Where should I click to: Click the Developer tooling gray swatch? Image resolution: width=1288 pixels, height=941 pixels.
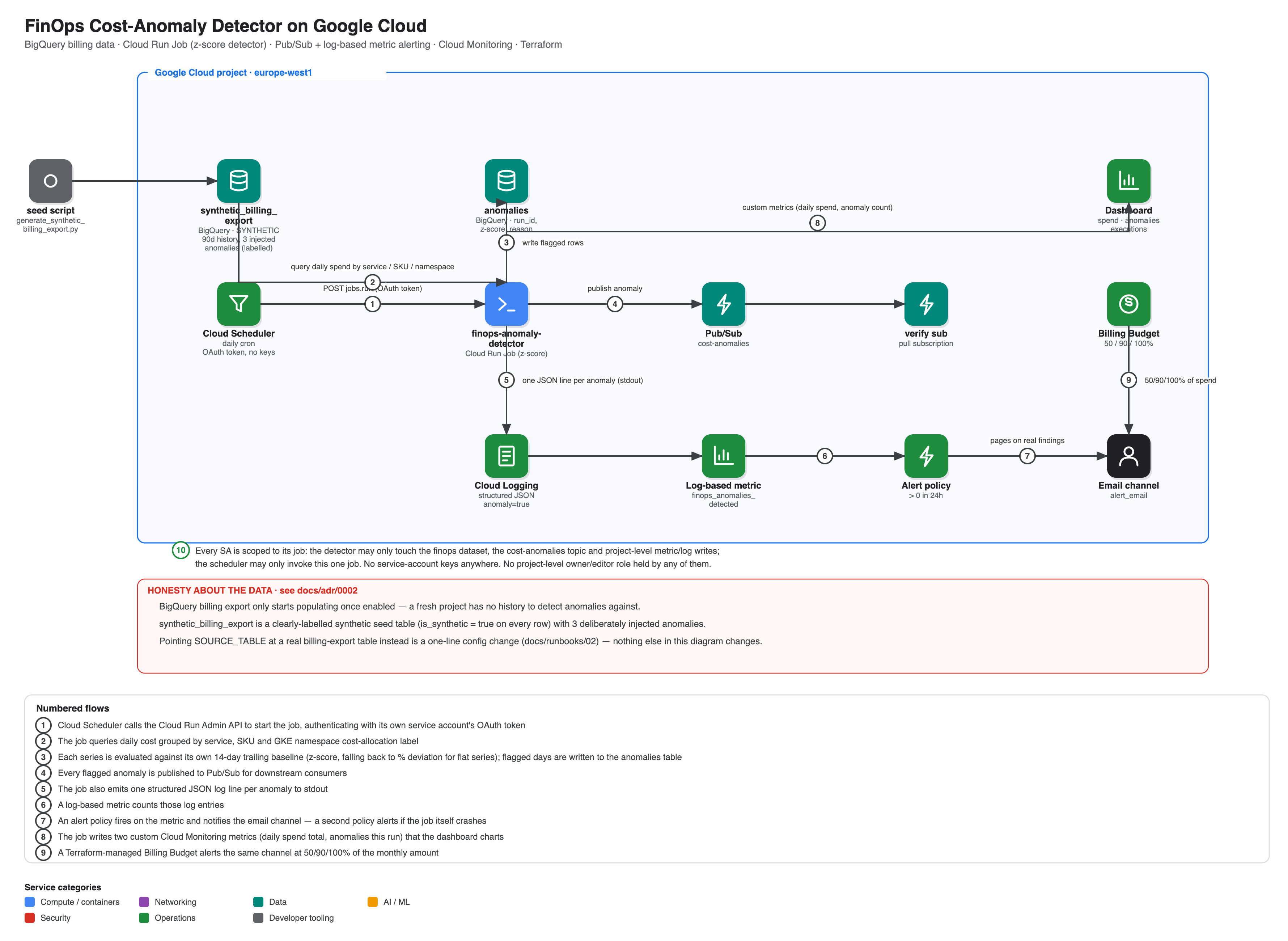[x=259, y=918]
